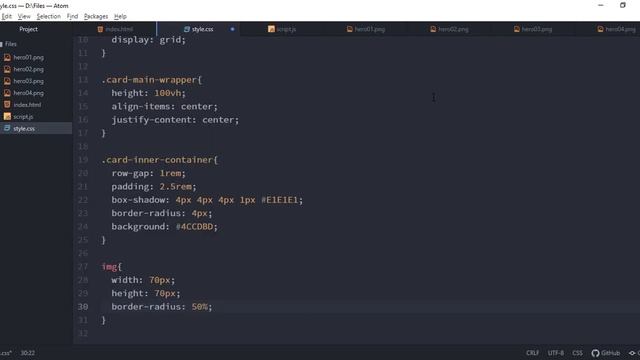Select hero03.png in the tree view

(28, 81)
